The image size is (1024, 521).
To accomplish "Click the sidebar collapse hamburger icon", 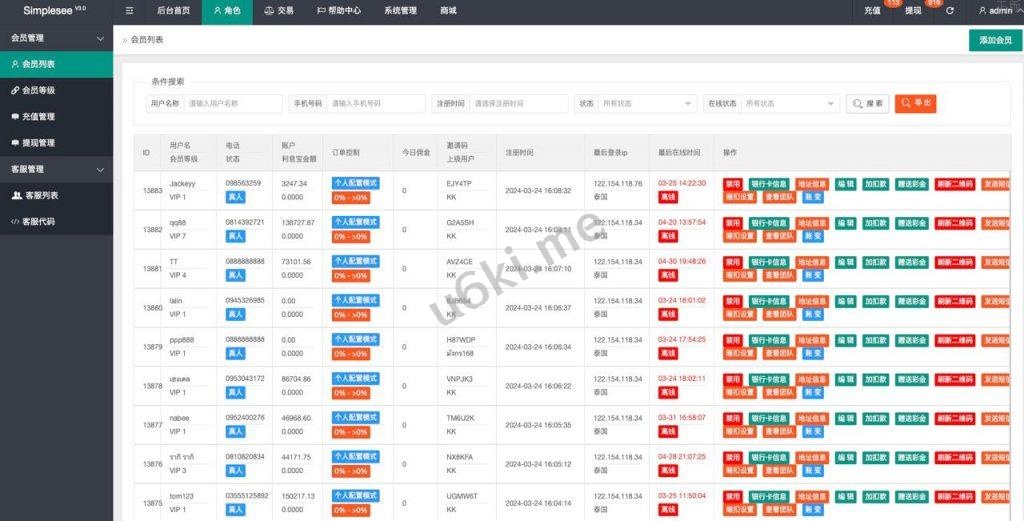I will [x=130, y=11].
